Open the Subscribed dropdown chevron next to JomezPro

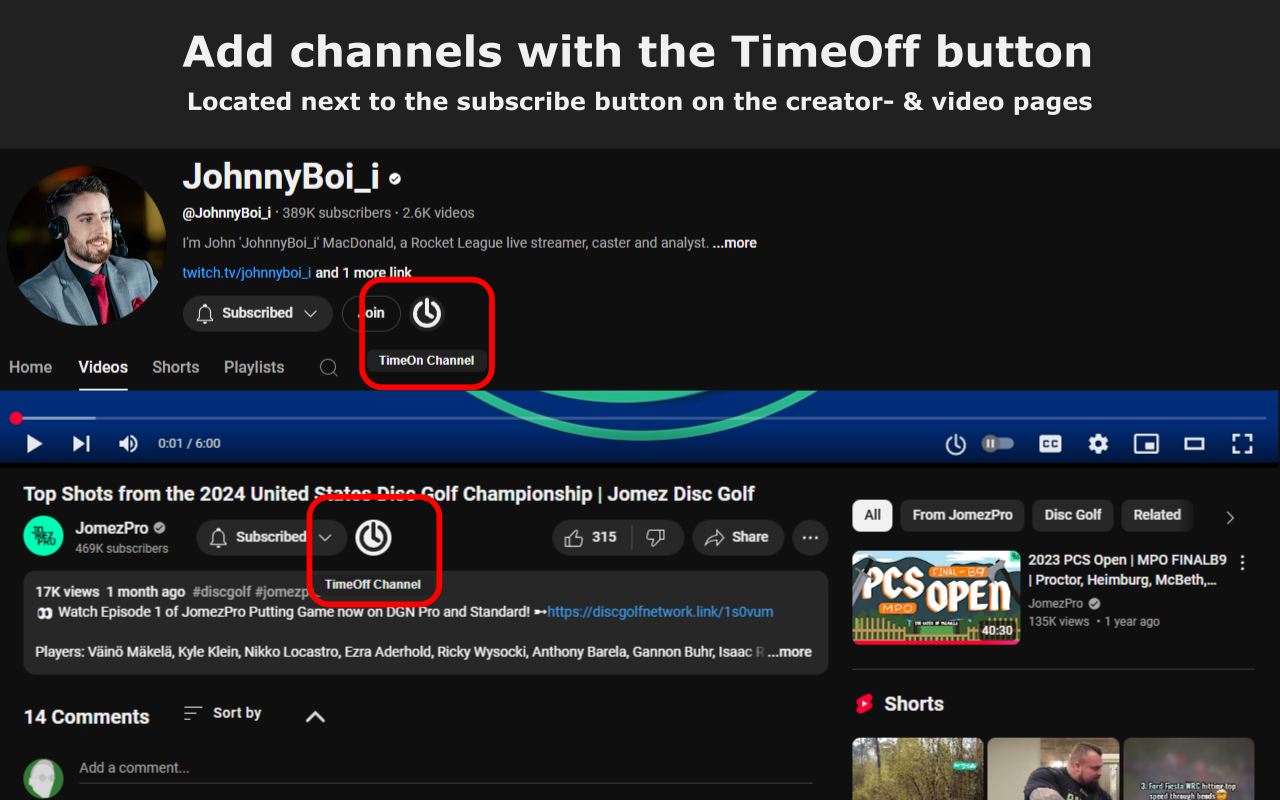pos(326,537)
